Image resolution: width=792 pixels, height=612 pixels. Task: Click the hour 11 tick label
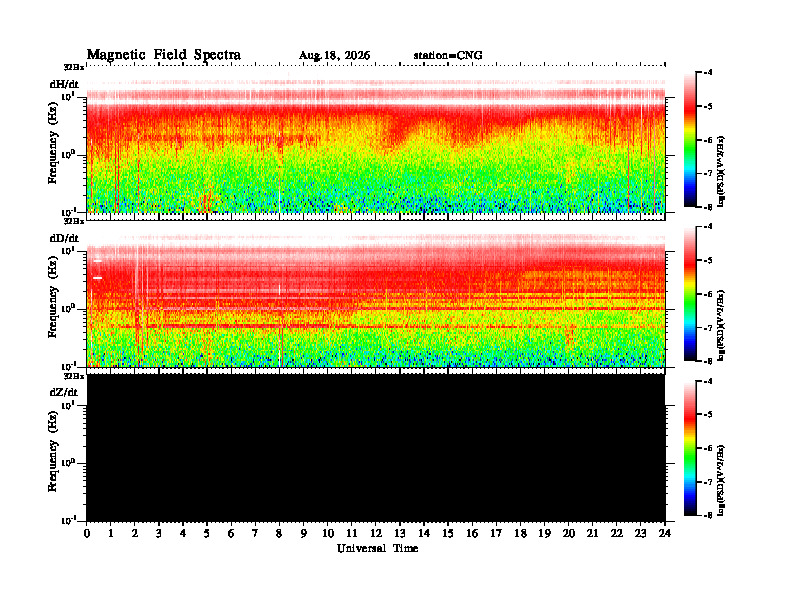pos(352,534)
